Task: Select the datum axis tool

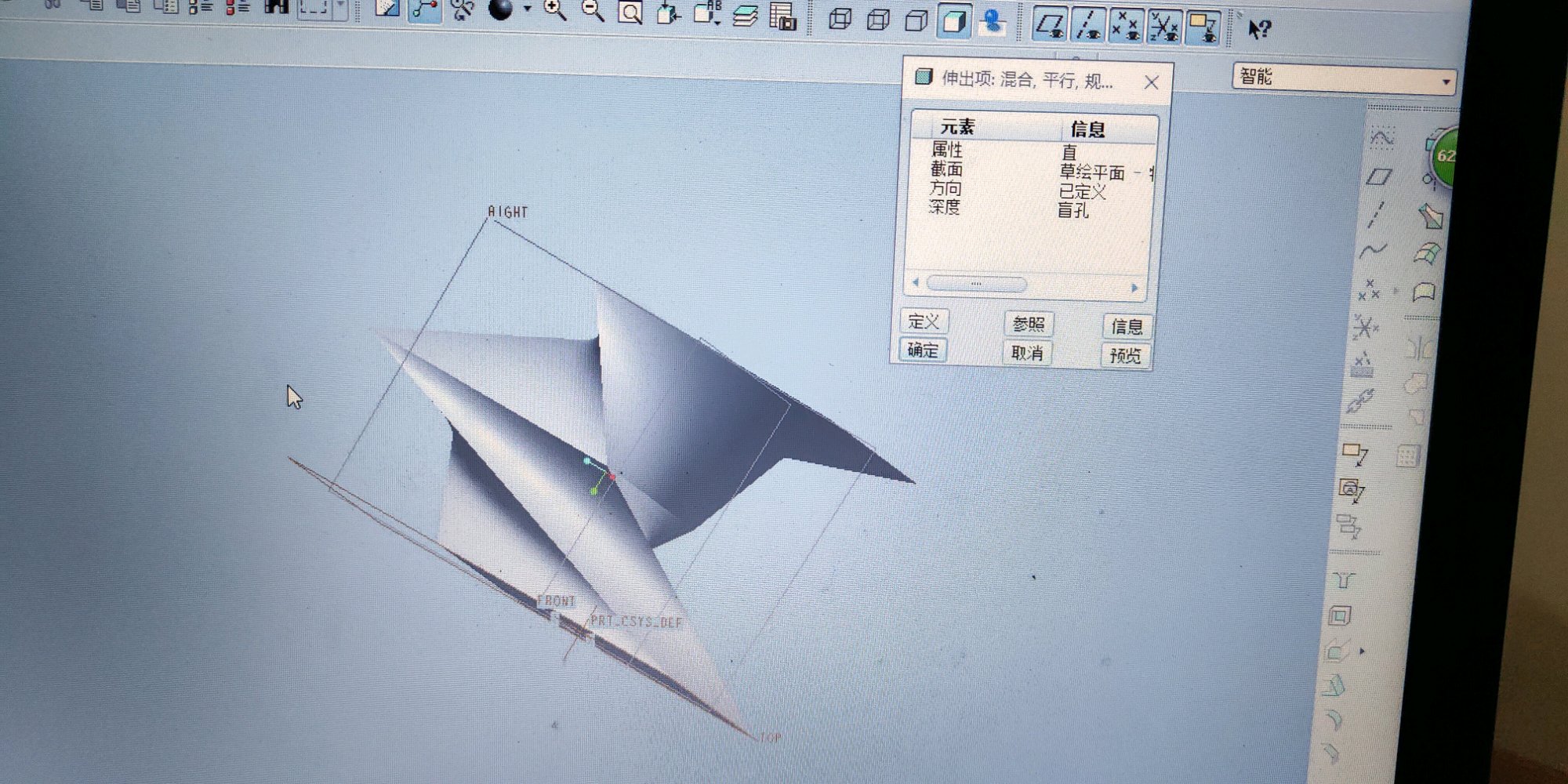Action: pos(1376,214)
